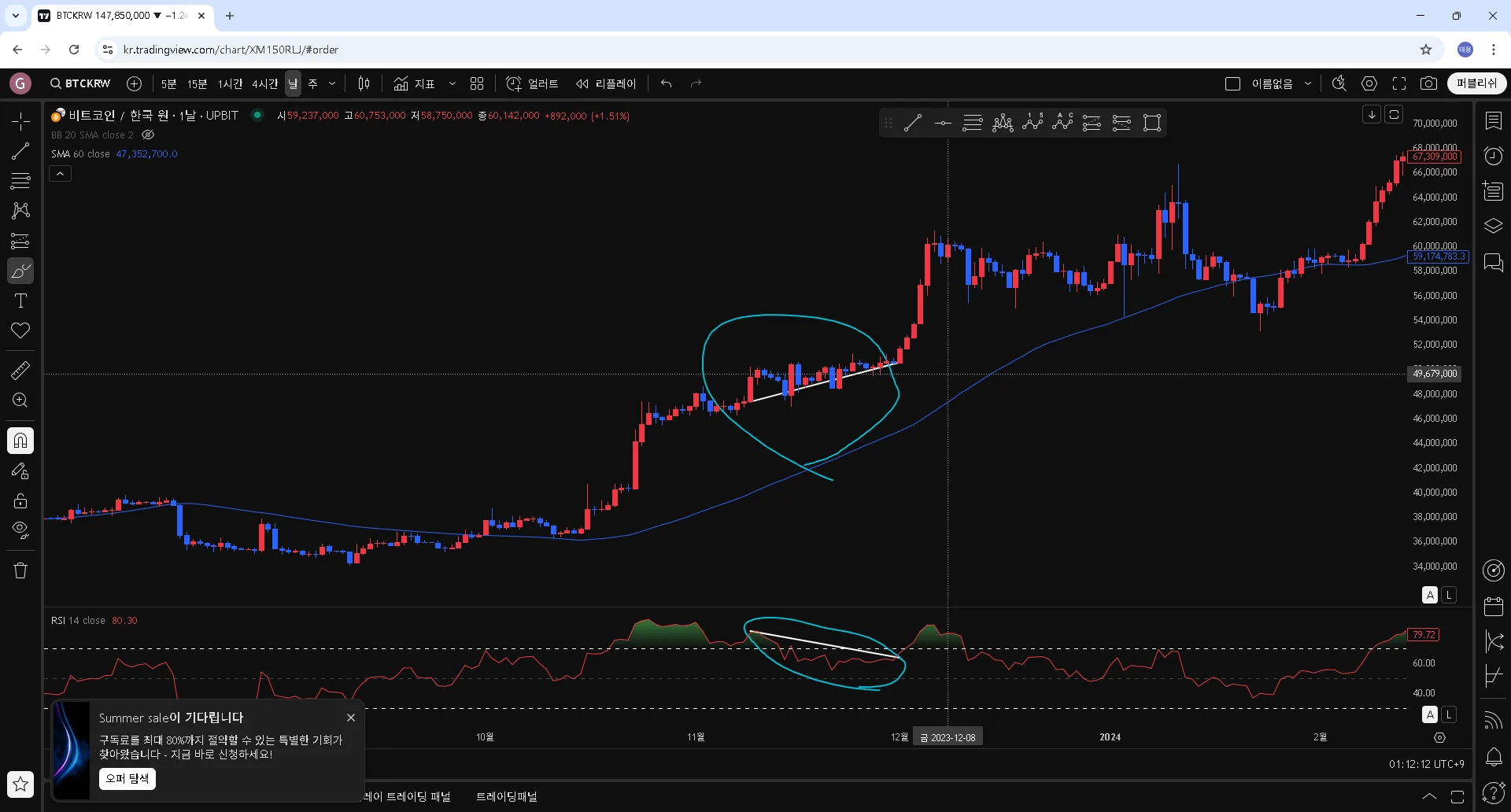Click the 오퍼 탐색 offer button
This screenshot has height=812, width=1511.
tap(127, 778)
